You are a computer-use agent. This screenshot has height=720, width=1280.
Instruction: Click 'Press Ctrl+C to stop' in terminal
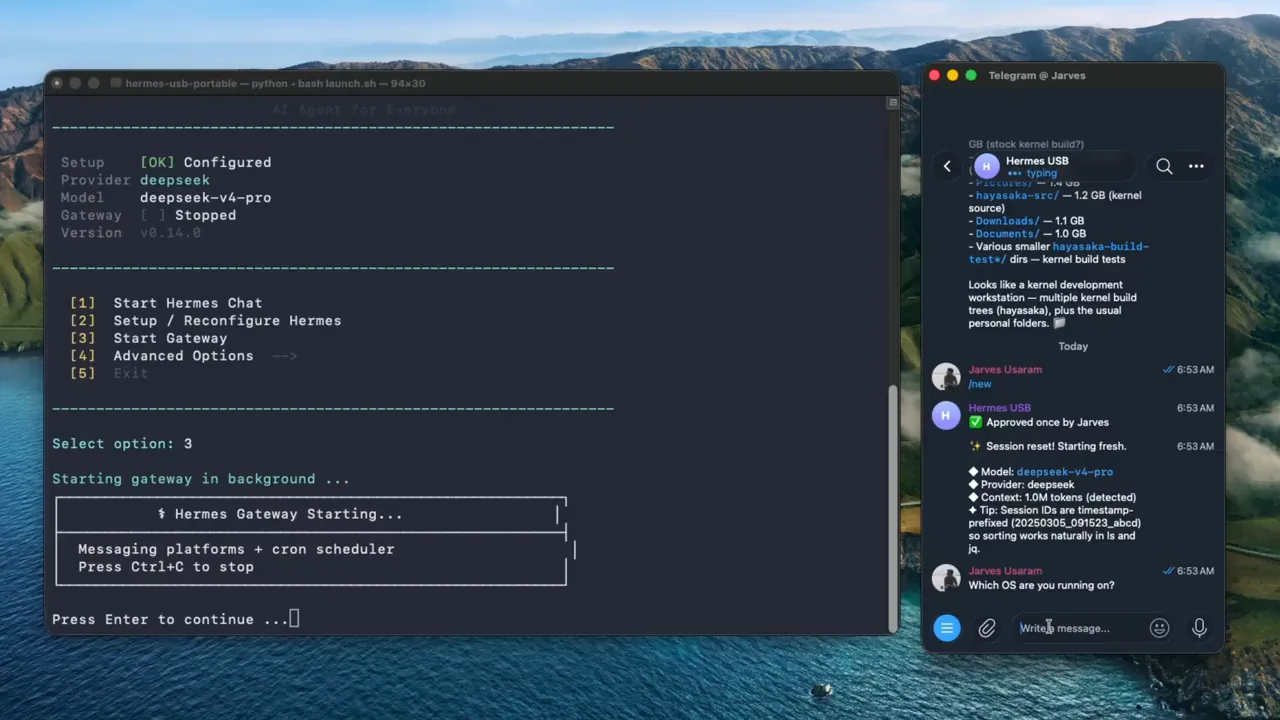[166, 567]
